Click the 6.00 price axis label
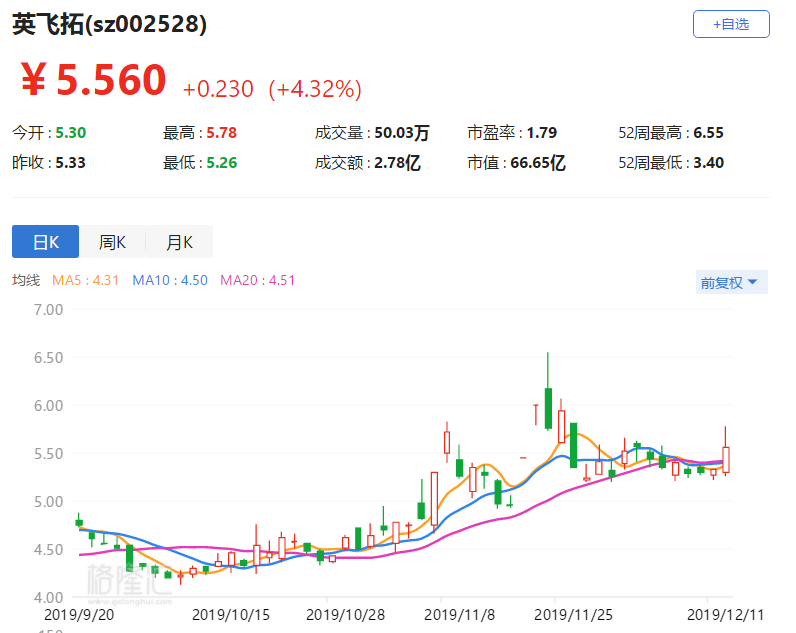The width and height of the screenshot is (796, 633). point(48,406)
